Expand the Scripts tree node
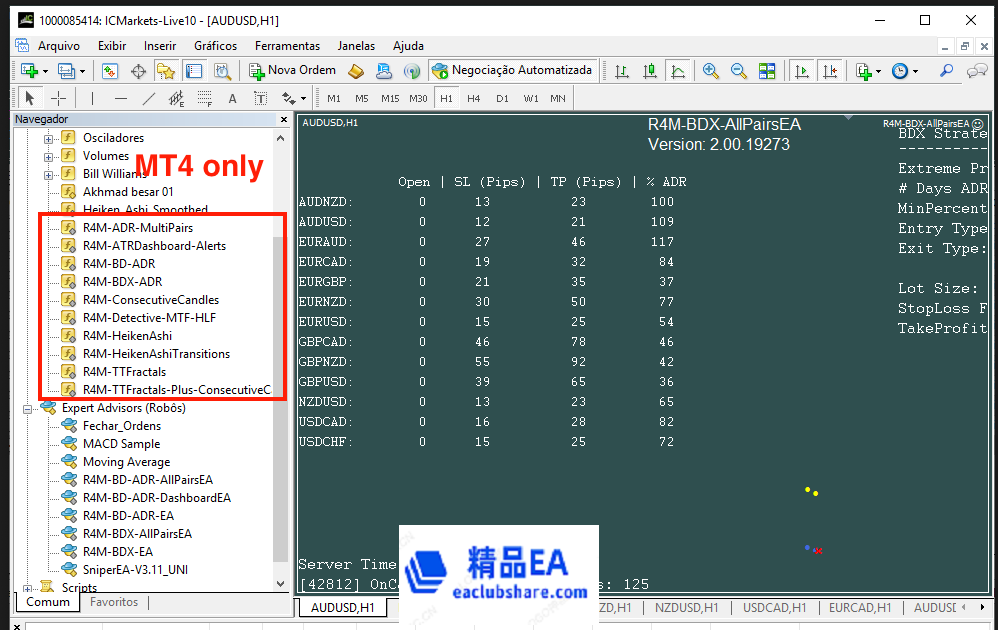Screen dimensions: 998x630 [x=27, y=588]
